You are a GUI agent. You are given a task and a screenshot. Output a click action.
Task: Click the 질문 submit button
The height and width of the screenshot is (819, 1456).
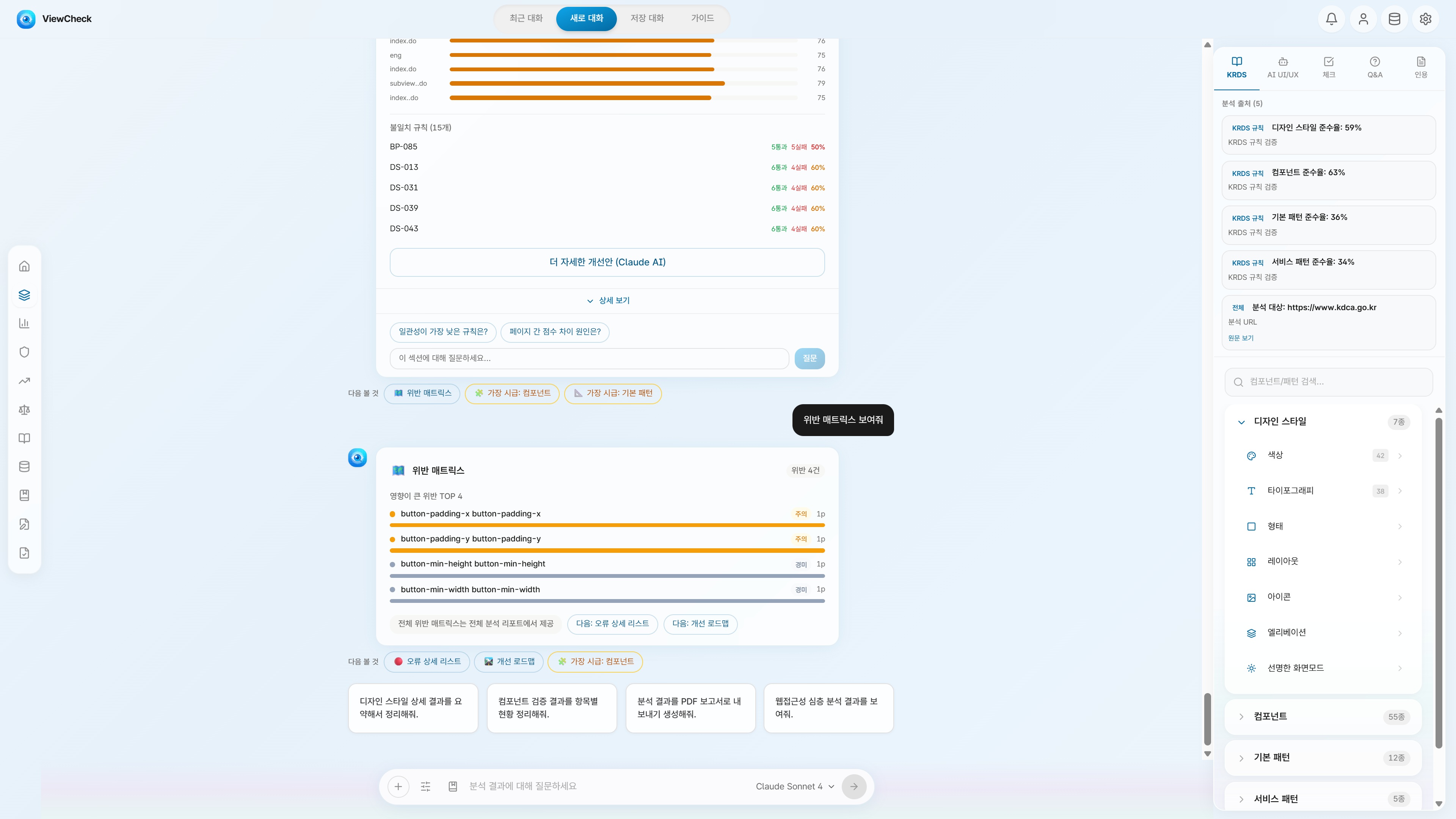(810, 358)
